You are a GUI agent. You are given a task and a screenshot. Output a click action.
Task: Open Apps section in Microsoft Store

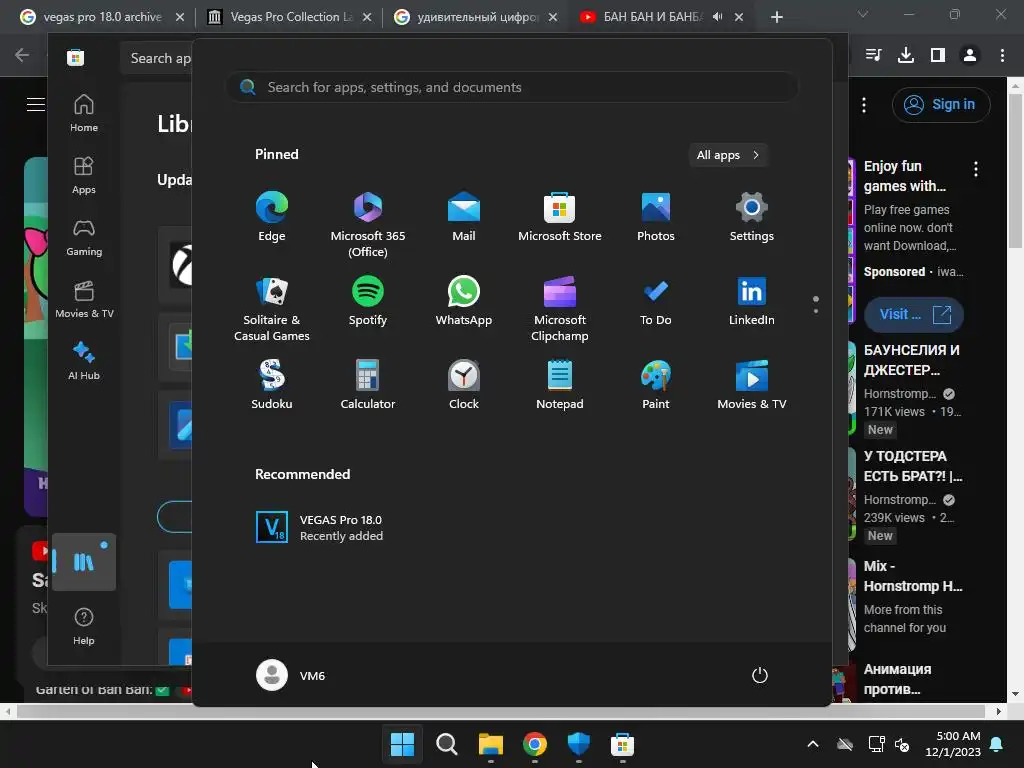(x=84, y=175)
